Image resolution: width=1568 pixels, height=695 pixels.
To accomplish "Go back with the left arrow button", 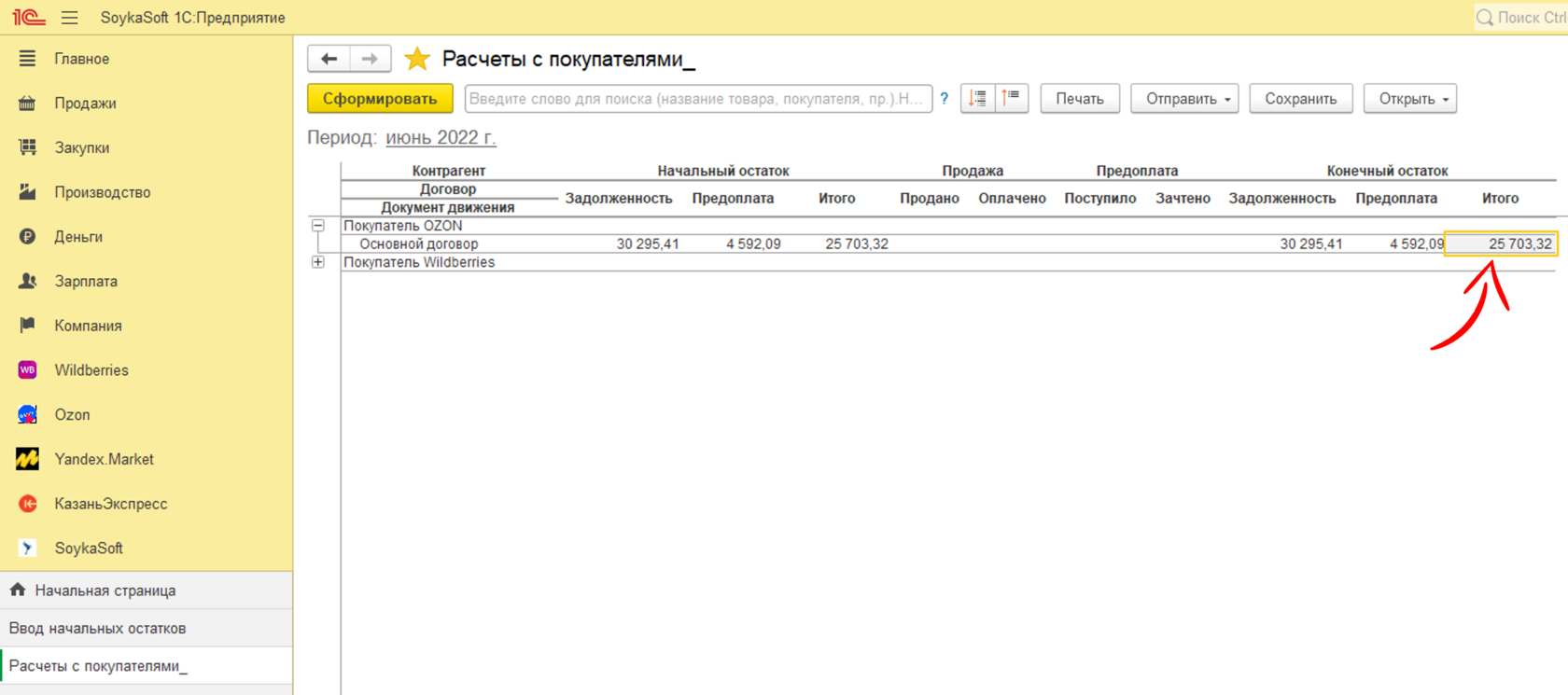I will (x=329, y=59).
